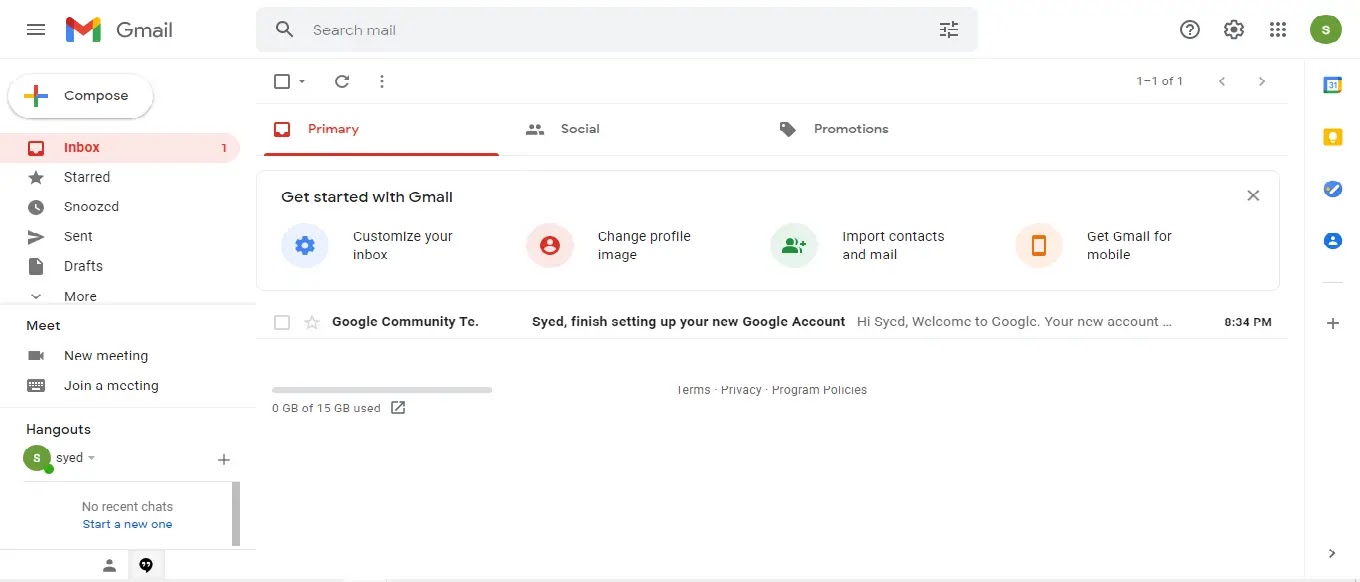Open the Google apps grid
The width and height of the screenshot is (1360, 582).
1278,30
